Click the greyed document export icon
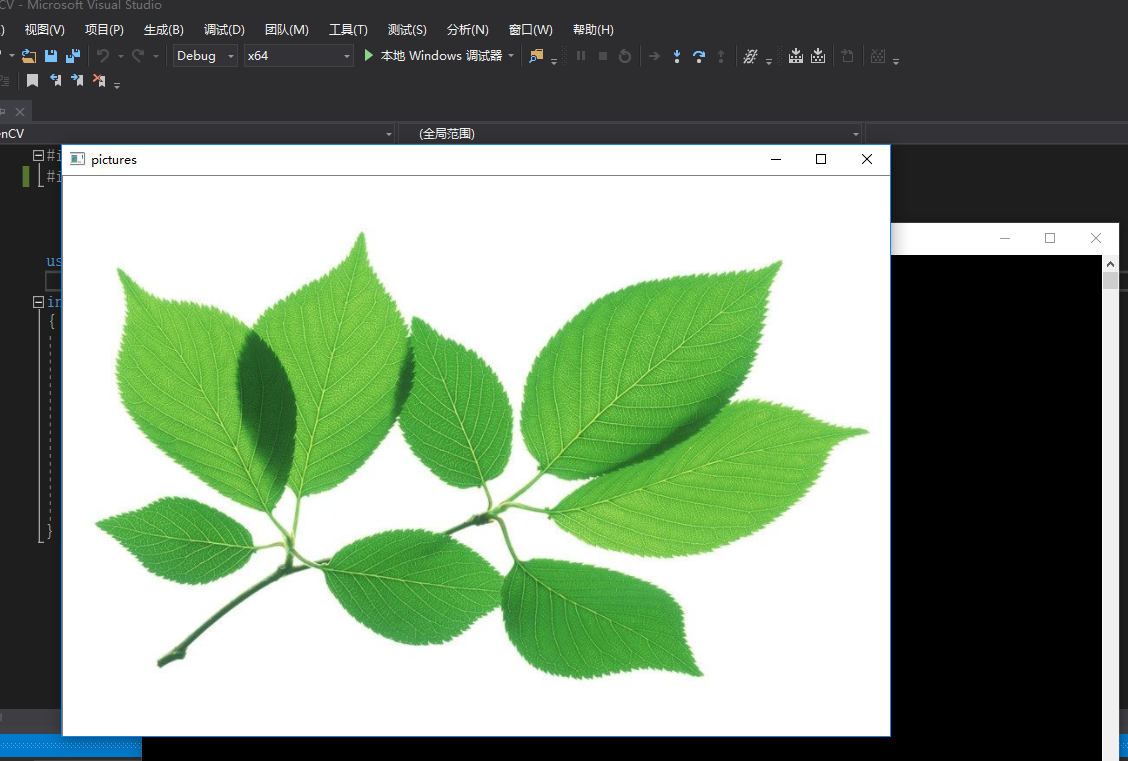This screenshot has width=1128, height=761. pos(847,55)
